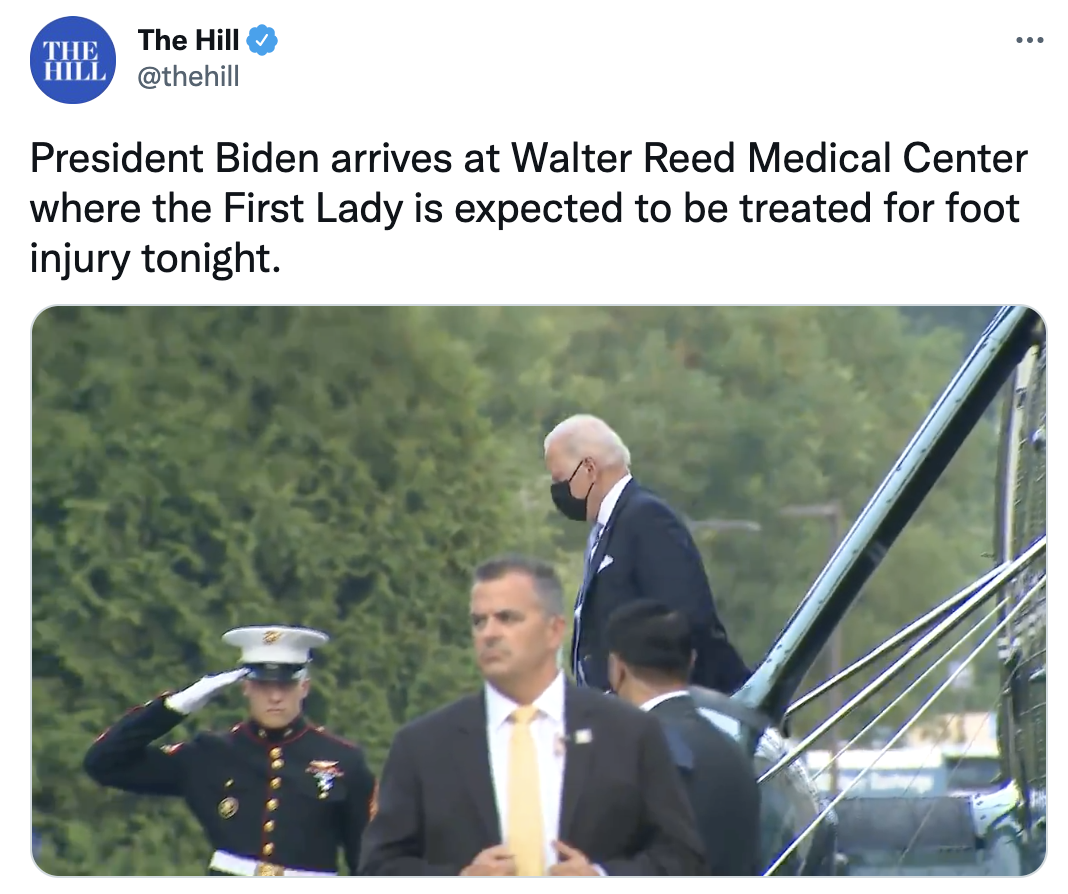Image resolution: width=1068 pixels, height=894 pixels.
Task: Click the words "President Biden arrives"
Action: [x=241, y=159]
